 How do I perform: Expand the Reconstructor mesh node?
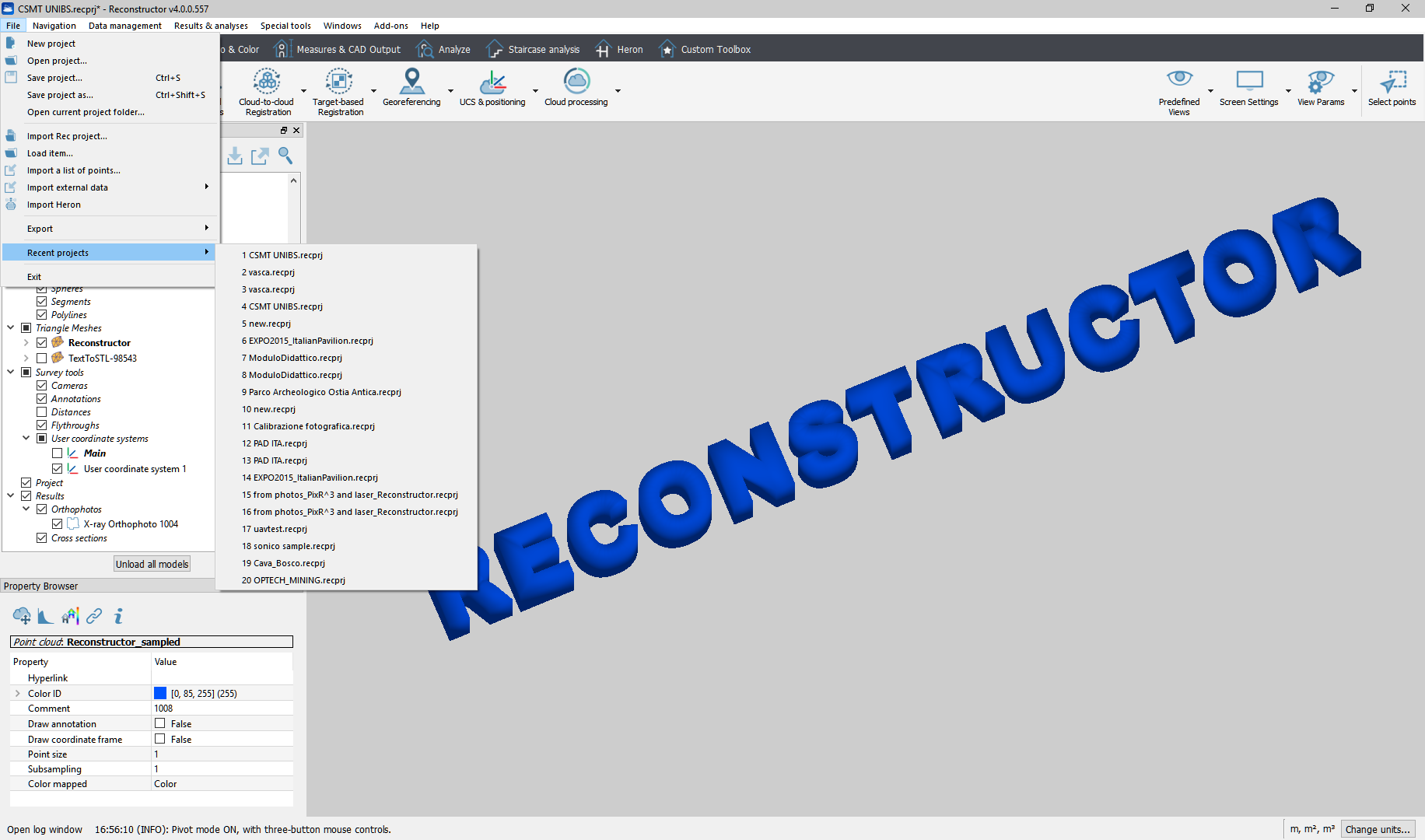pos(26,342)
